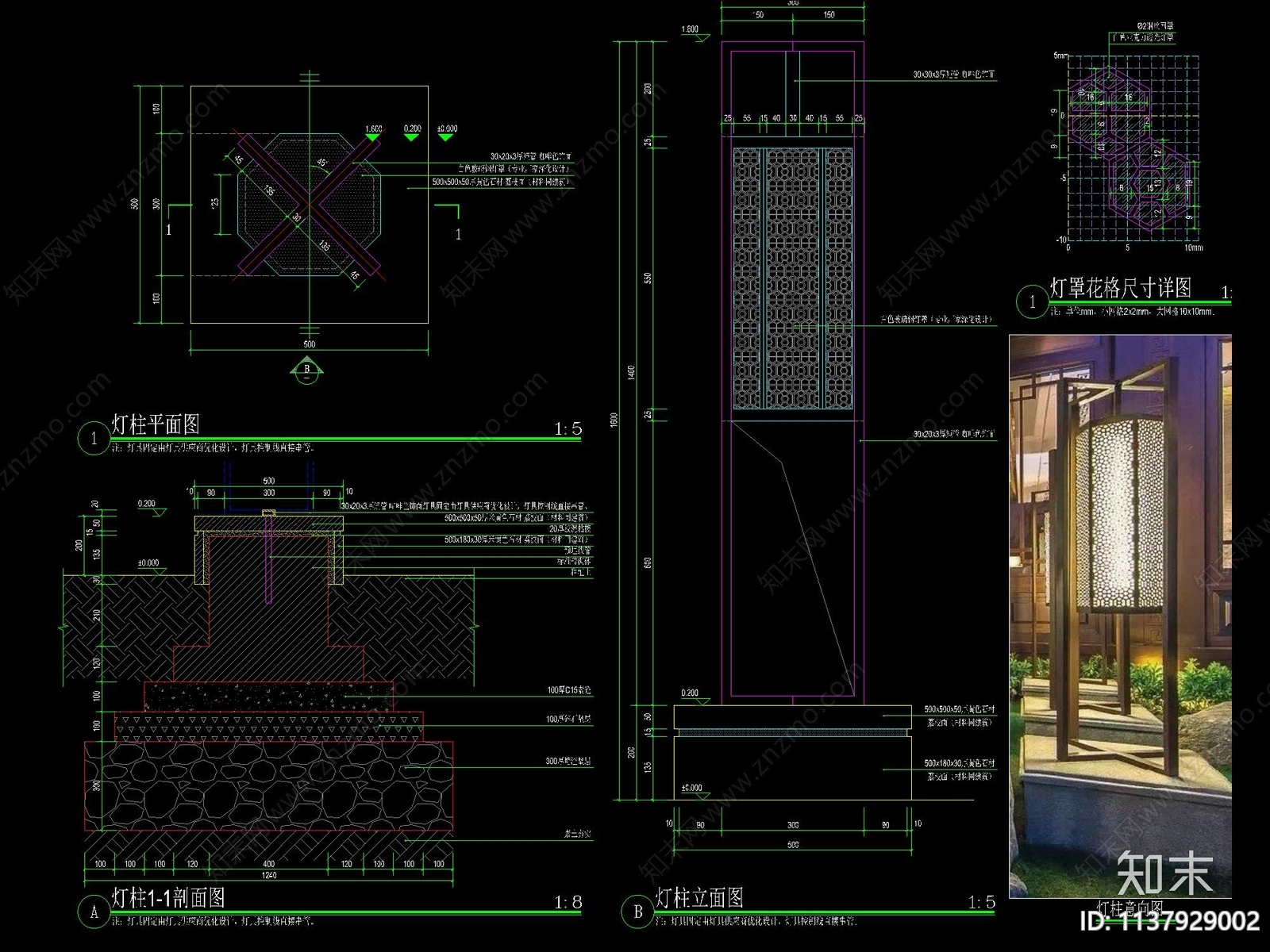
Task: Click the 灯柱1-1剖面图 drawing title
Action: pyautogui.click(x=168, y=898)
